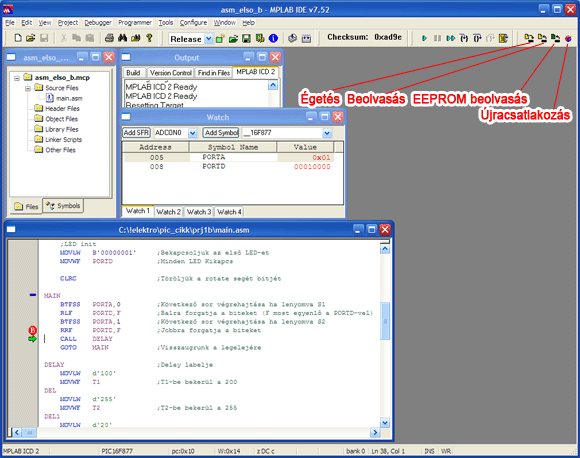Select the Linker Scripts folder
Image resolution: width=580 pixels, height=458 pixels.
pyautogui.click(x=58, y=139)
